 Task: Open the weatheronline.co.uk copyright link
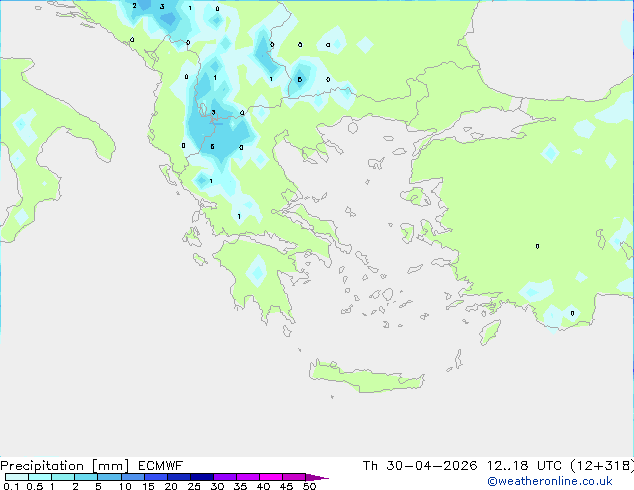click(550, 481)
